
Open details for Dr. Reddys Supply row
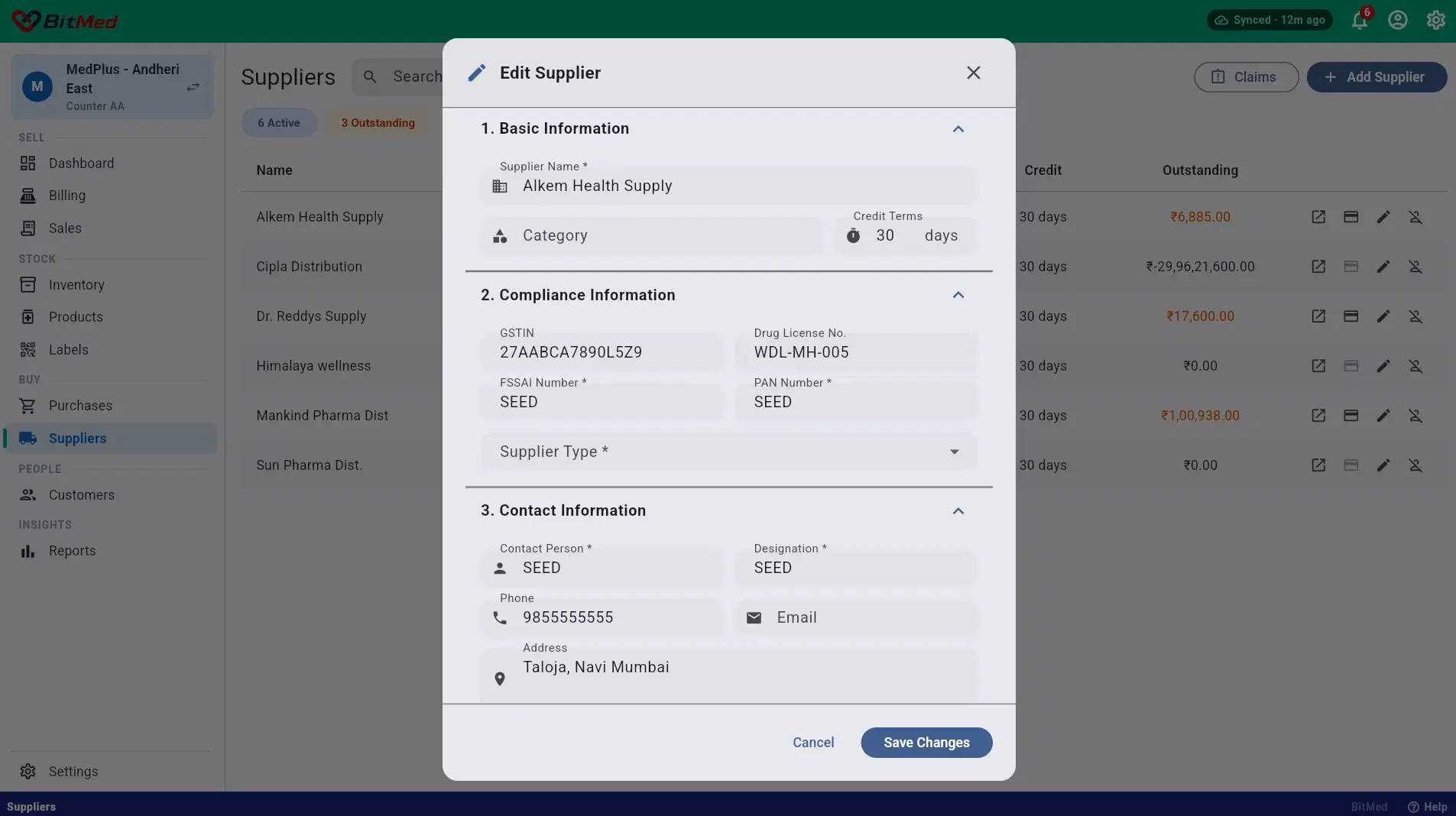point(1318,316)
